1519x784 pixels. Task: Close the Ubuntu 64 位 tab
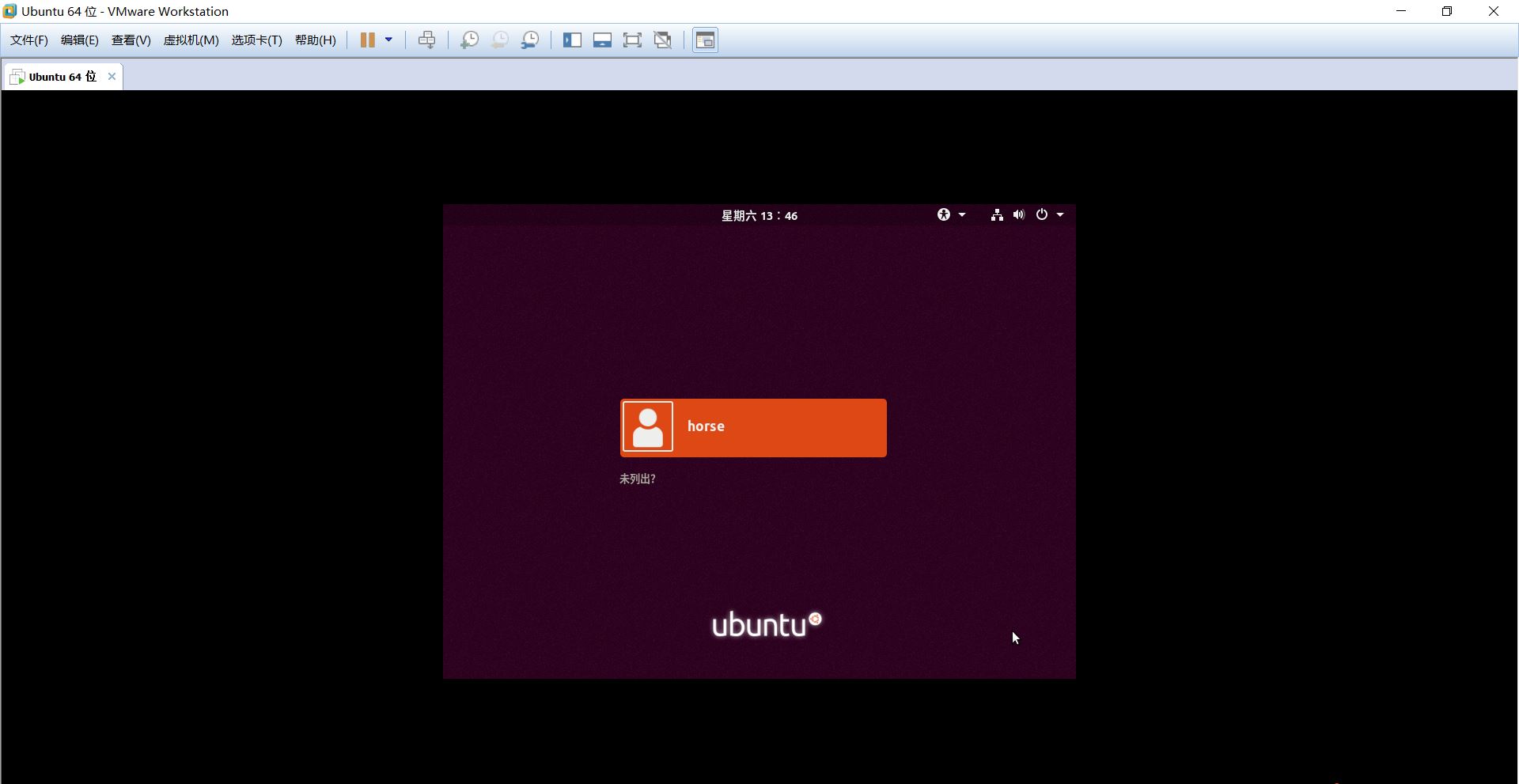pyautogui.click(x=112, y=77)
